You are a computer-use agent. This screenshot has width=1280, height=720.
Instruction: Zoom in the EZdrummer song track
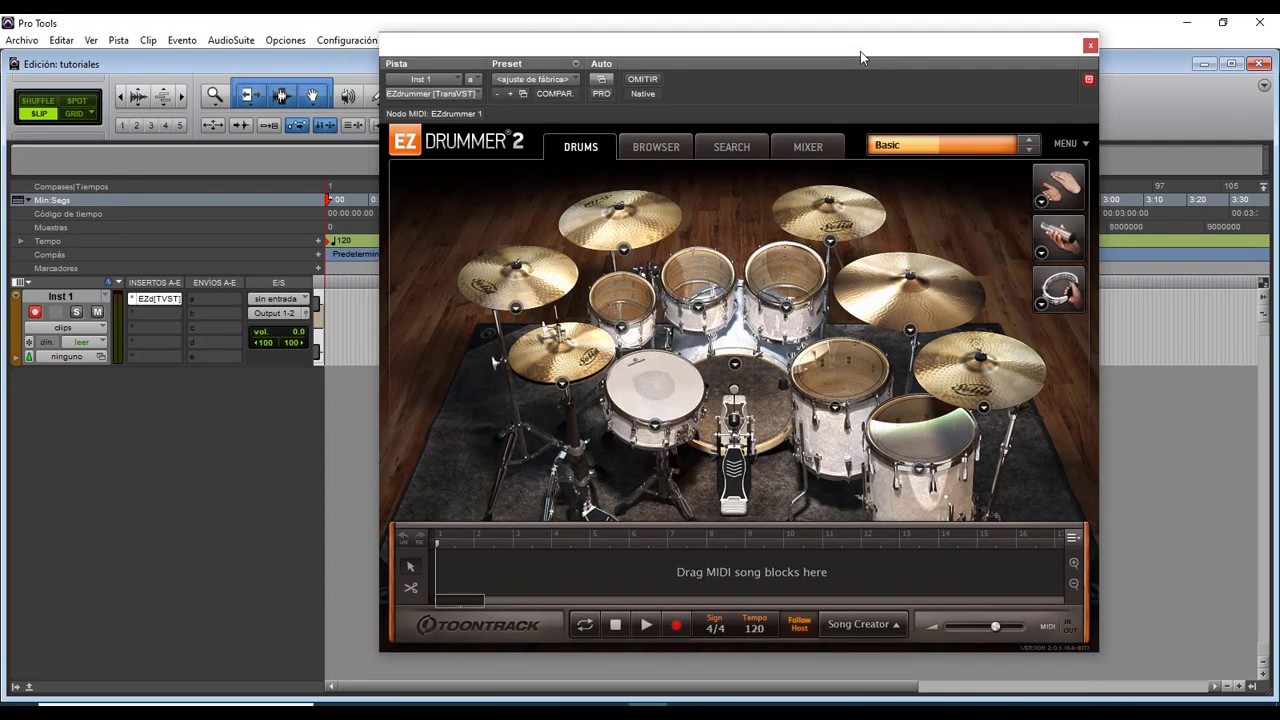1074,563
